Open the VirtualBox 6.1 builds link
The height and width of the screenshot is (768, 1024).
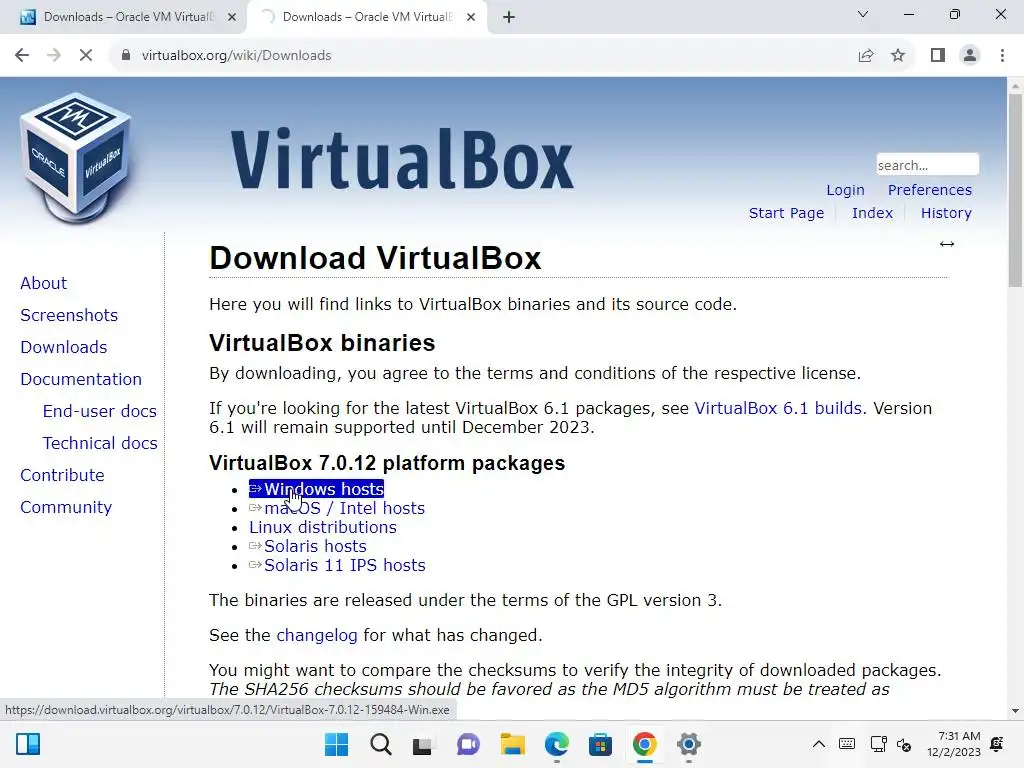click(778, 408)
